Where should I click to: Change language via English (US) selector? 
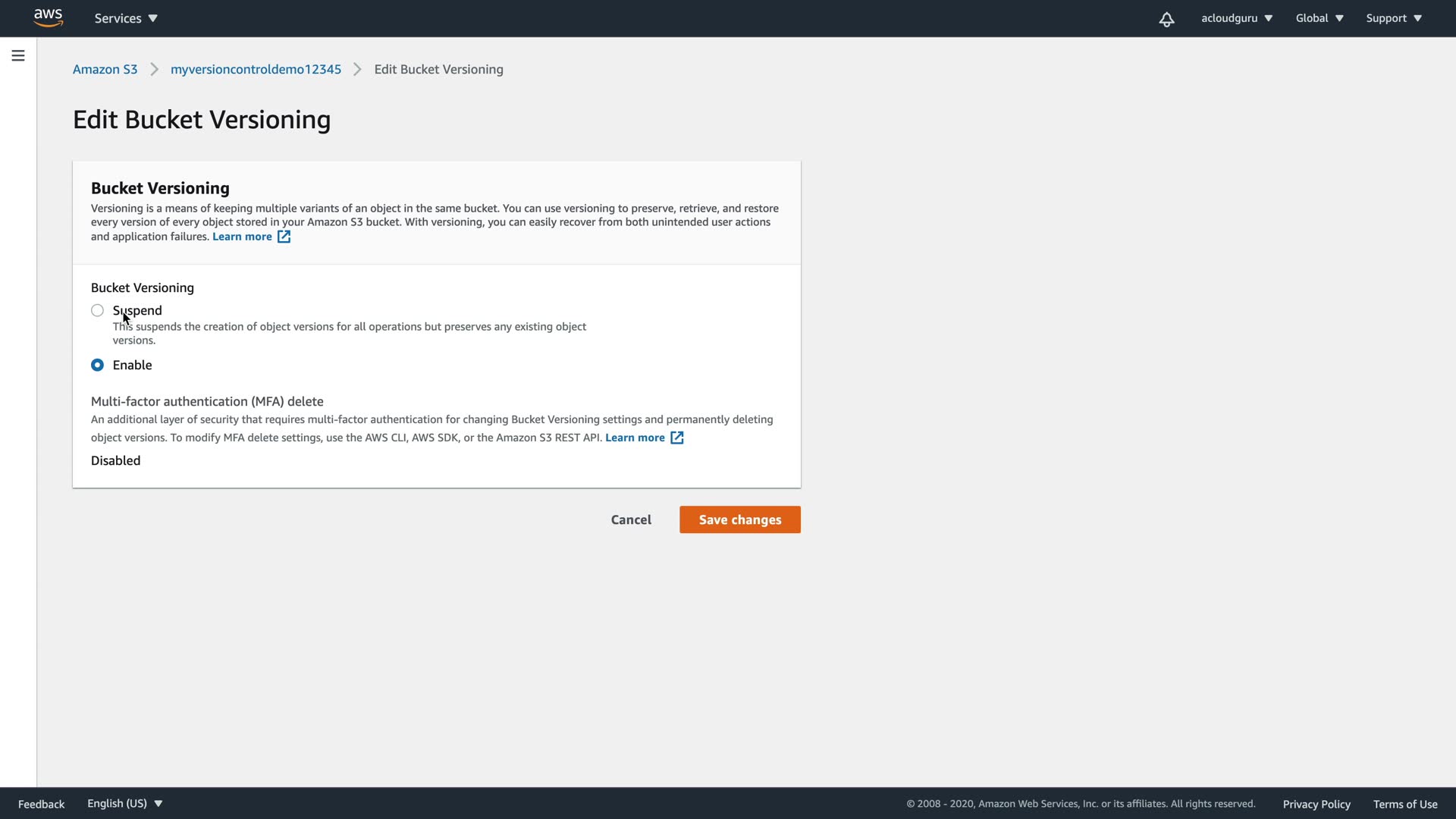(124, 803)
